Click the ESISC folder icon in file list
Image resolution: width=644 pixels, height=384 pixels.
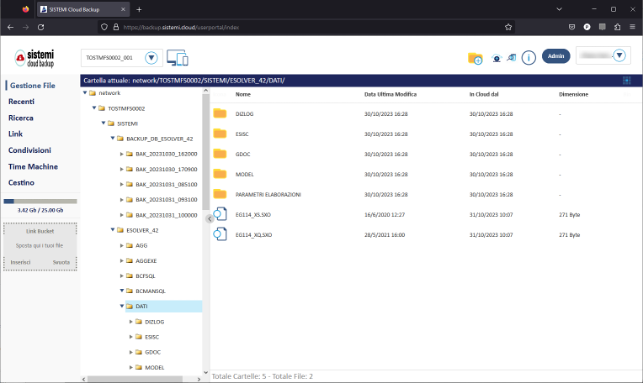(220, 133)
